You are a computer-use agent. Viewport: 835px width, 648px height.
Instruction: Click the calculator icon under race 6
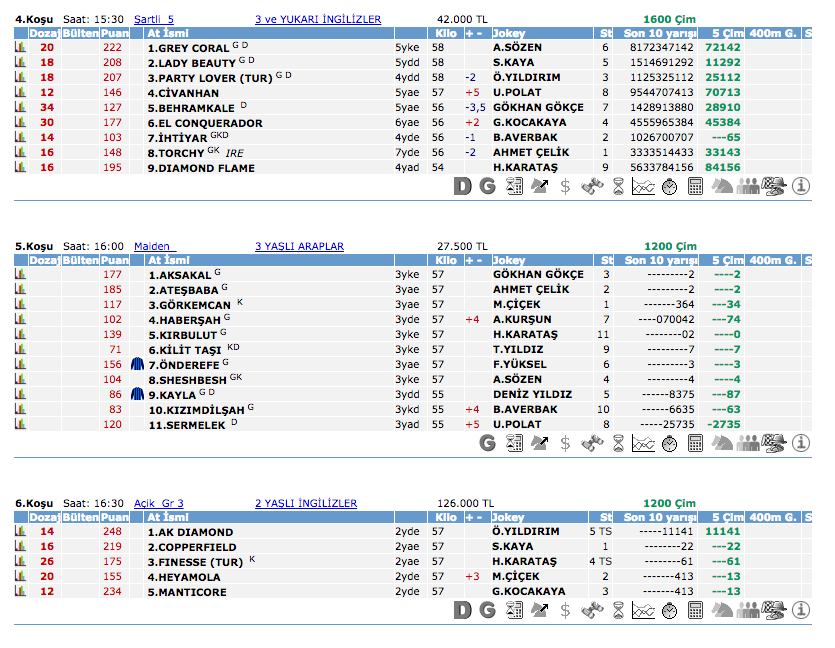696,610
